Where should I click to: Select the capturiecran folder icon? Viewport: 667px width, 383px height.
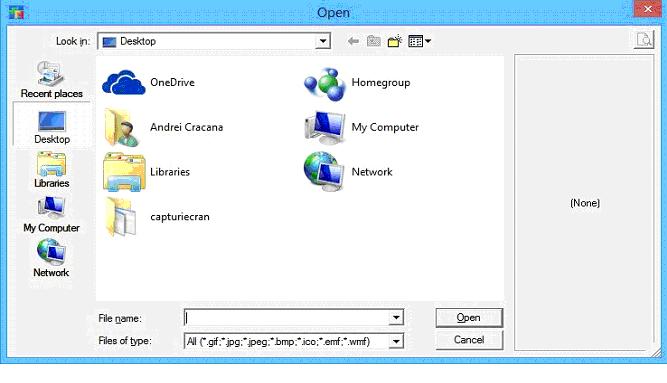click(122, 217)
